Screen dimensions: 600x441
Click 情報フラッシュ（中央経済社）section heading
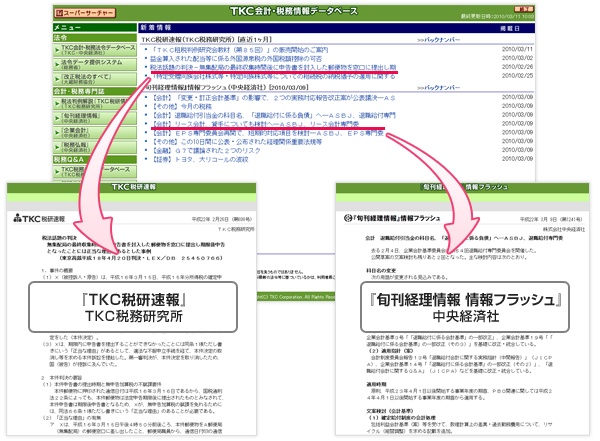click(225, 87)
